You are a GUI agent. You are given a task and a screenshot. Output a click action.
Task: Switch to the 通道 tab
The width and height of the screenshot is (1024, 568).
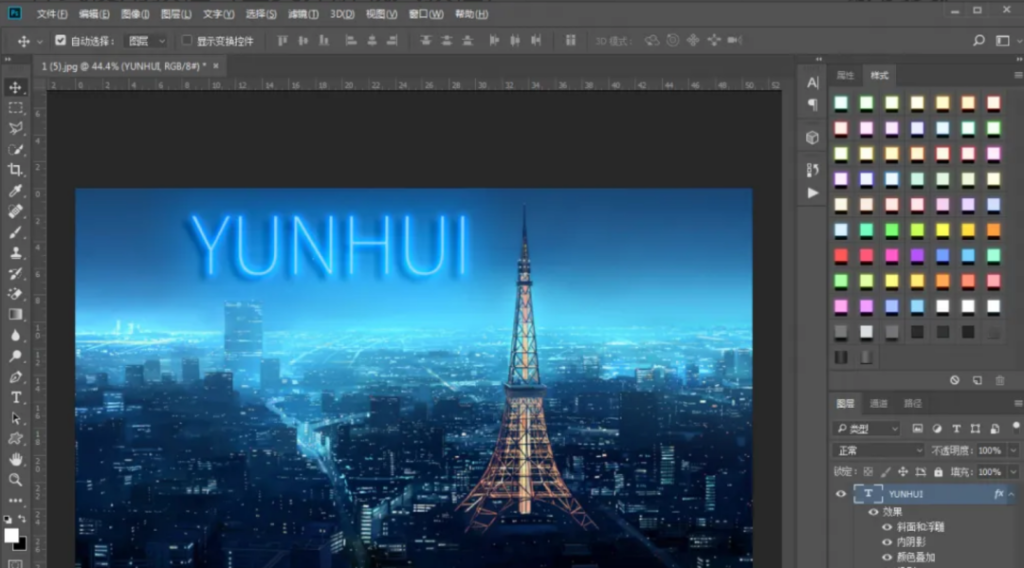pyautogui.click(x=878, y=404)
